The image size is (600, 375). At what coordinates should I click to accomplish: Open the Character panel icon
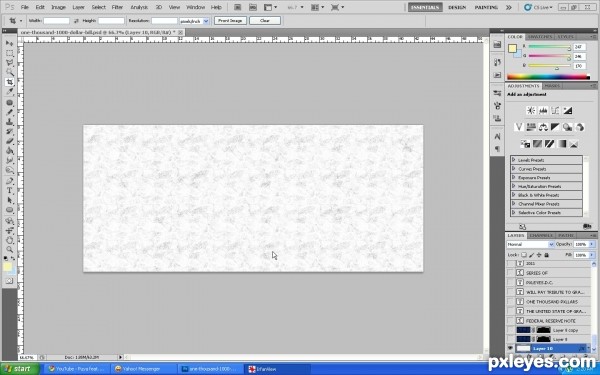click(x=497, y=136)
